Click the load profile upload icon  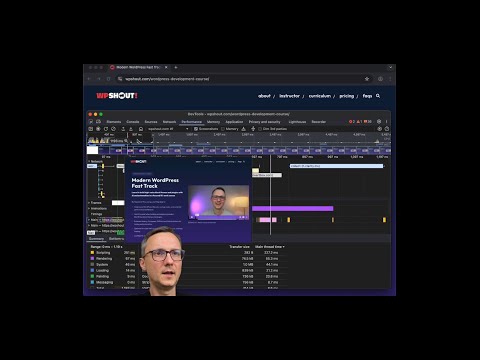(x=123, y=129)
